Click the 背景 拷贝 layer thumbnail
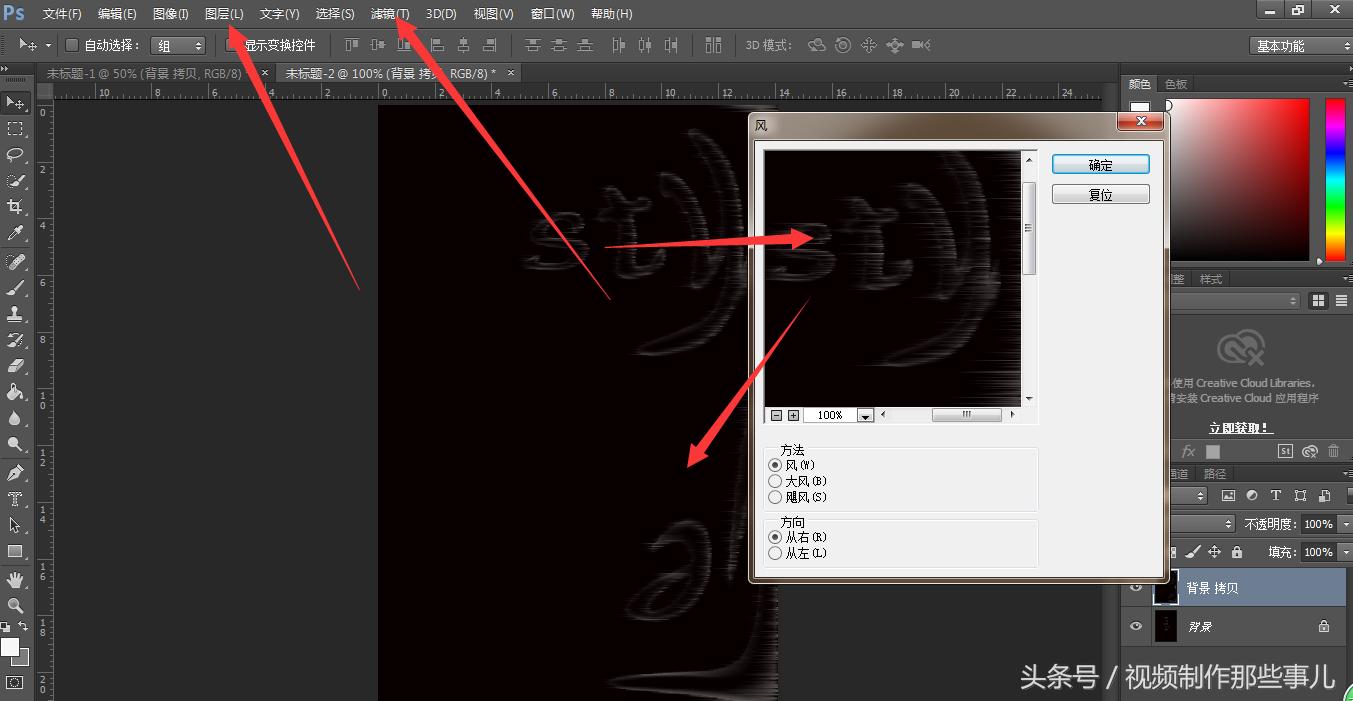 pos(1166,587)
